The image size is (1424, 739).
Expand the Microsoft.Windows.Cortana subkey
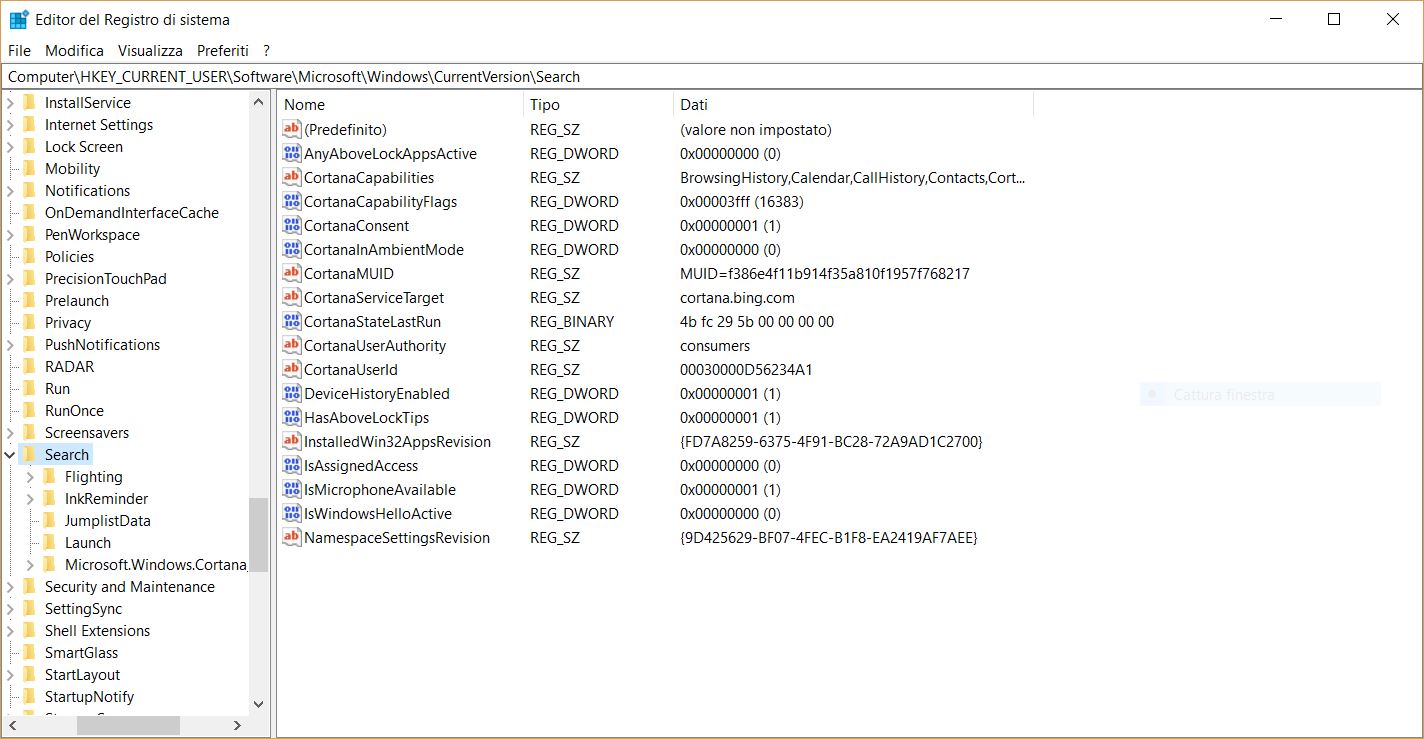coord(30,565)
